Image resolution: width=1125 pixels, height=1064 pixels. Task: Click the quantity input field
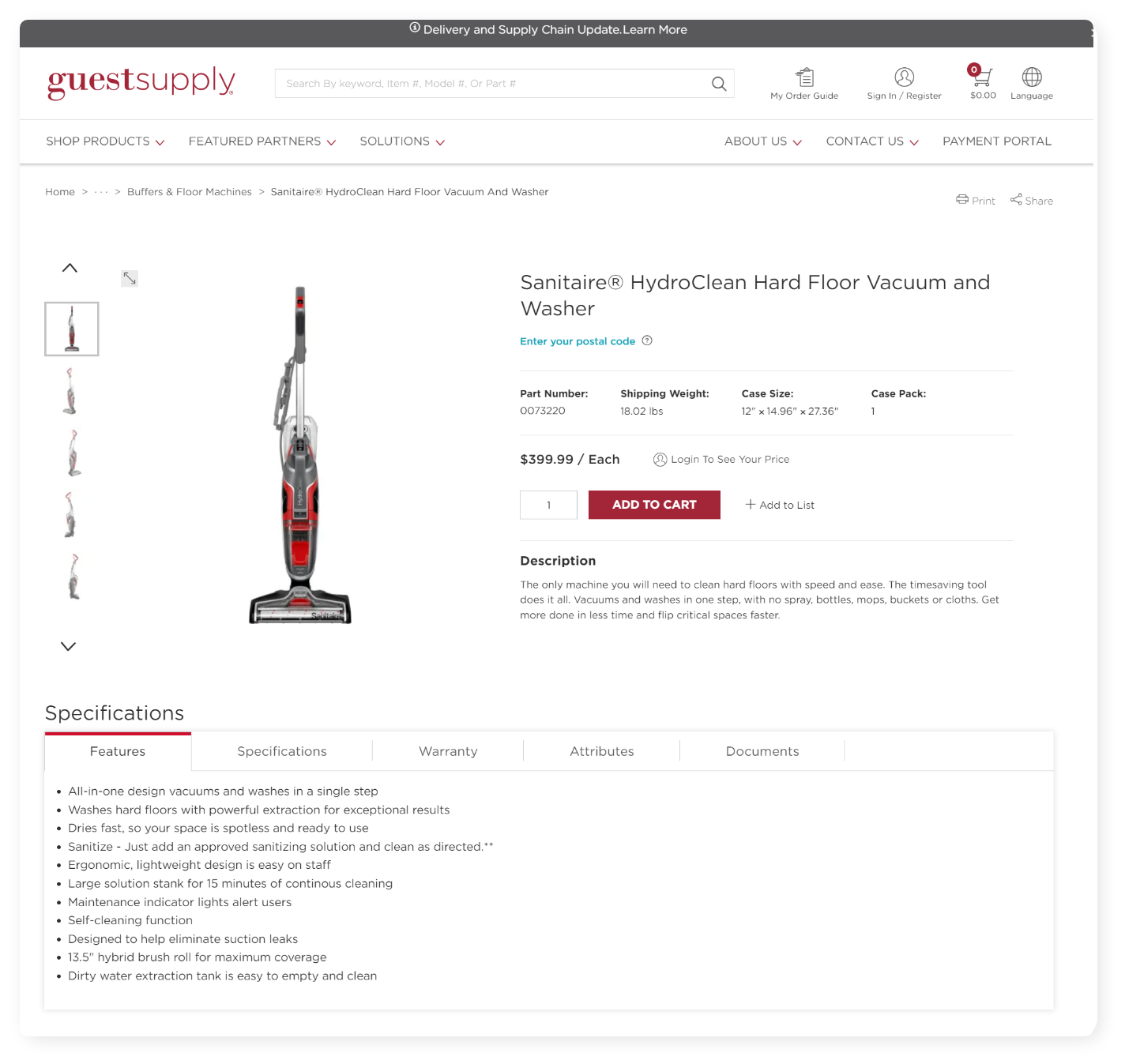[548, 505]
